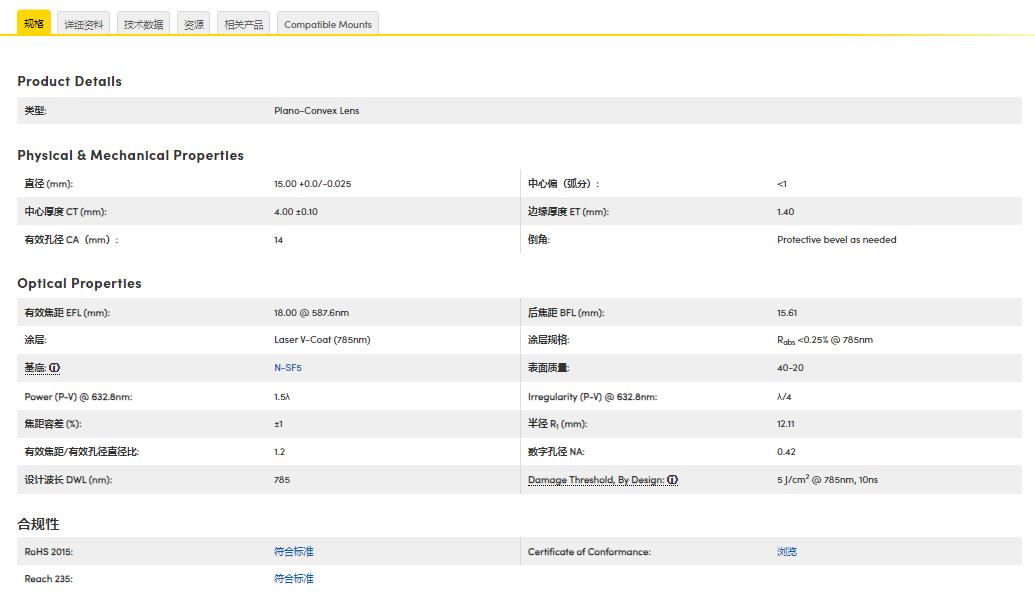
Task: Click the 类型 label
Action: click(36, 110)
